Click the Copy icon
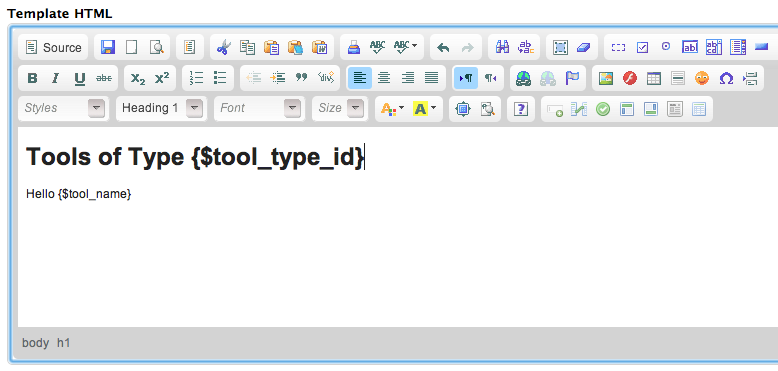The height and width of the screenshot is (371, 778). point(247,48)
